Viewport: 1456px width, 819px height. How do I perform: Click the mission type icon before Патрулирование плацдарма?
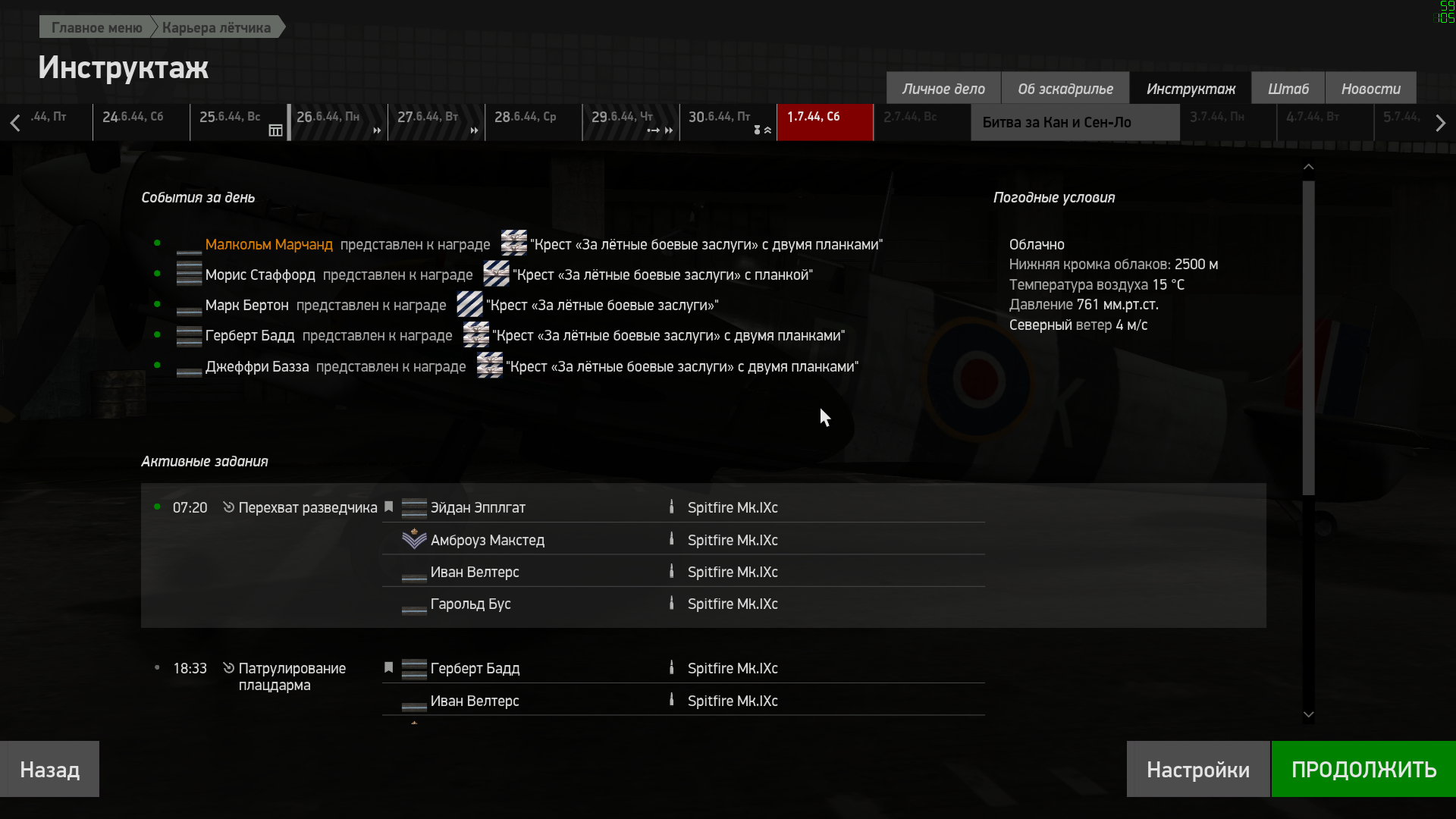[228, 667]
